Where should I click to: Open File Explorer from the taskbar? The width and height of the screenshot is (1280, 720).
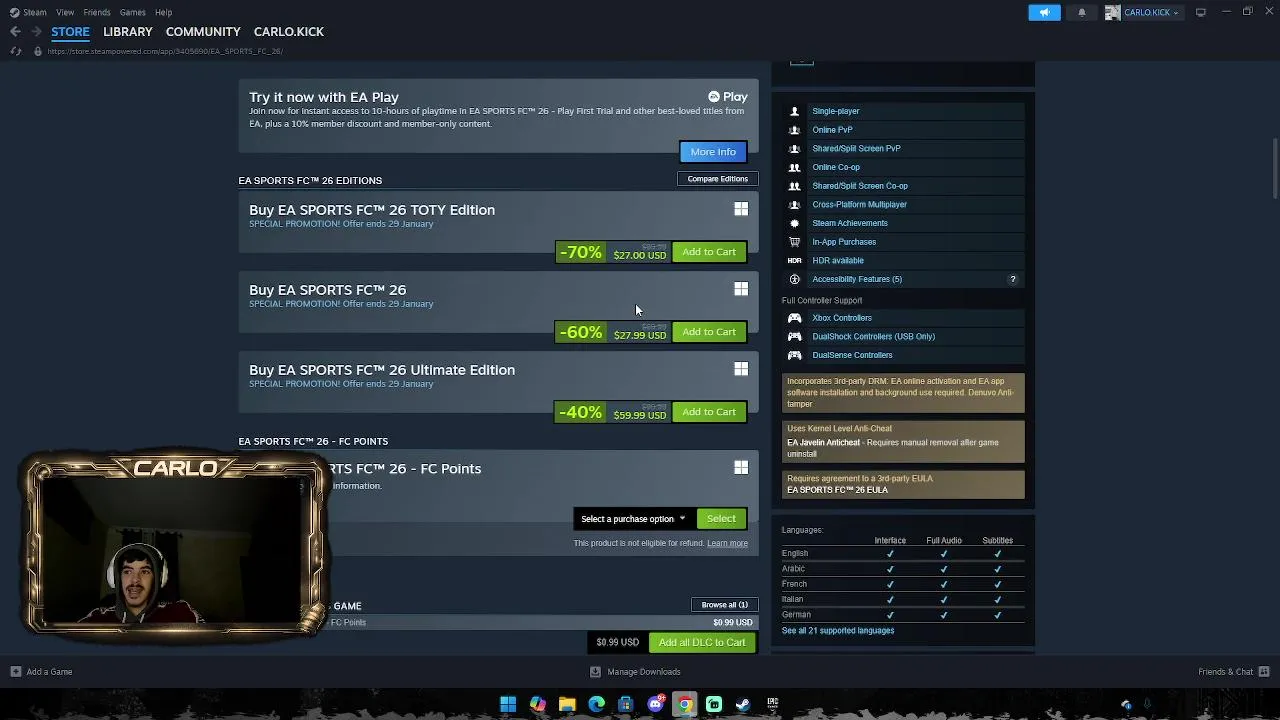click(x=567, y=704)
